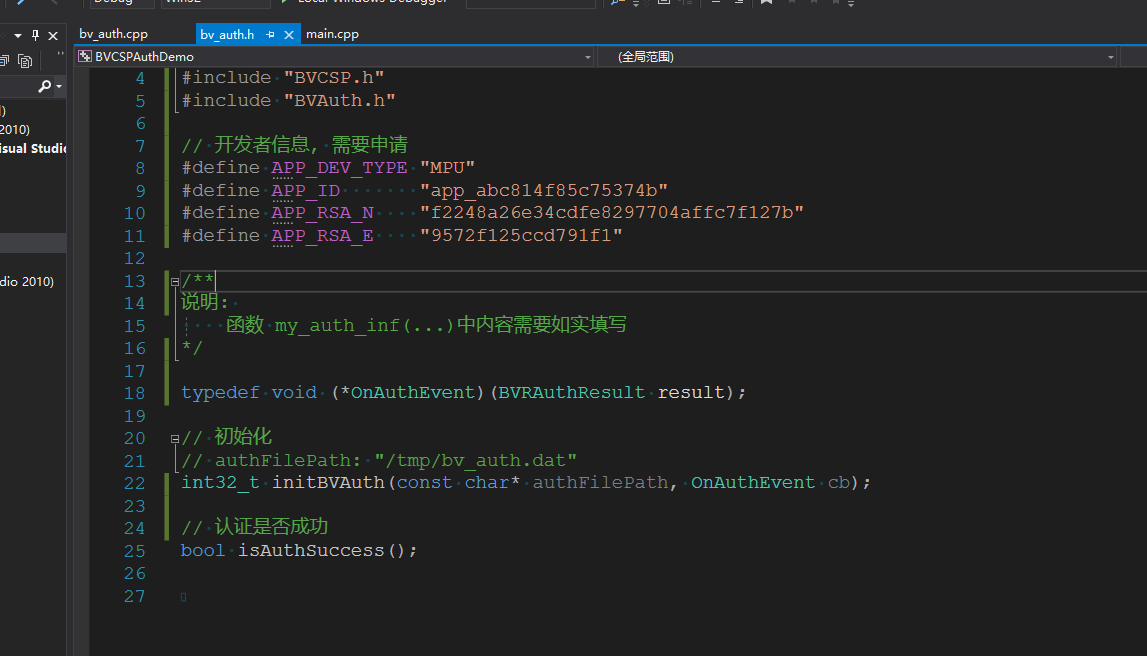Toggle auto-hide pin on Solution Explorer panel

(x=36, y=35)
